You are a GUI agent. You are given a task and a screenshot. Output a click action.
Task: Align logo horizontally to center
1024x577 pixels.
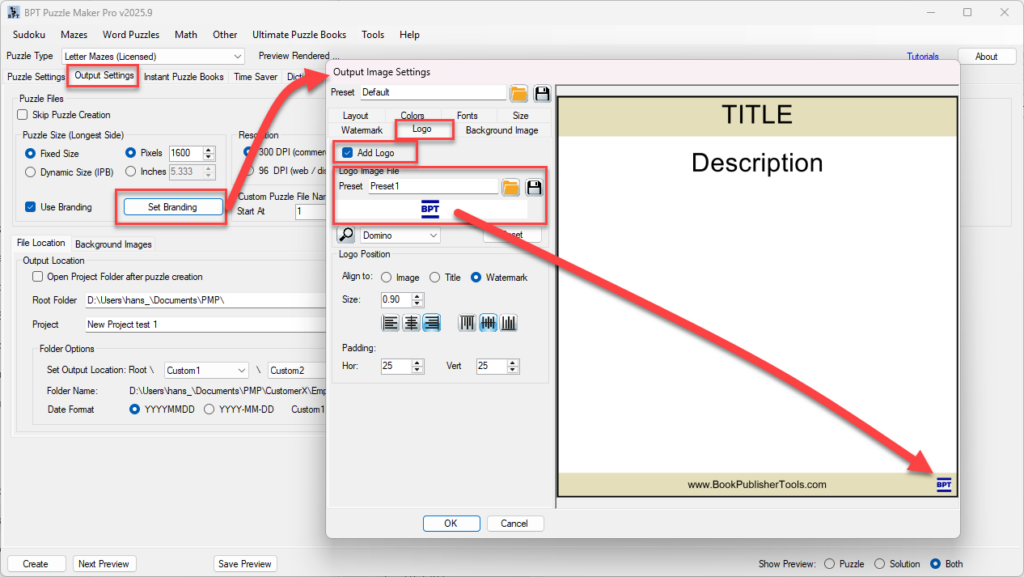coord(410,323)
